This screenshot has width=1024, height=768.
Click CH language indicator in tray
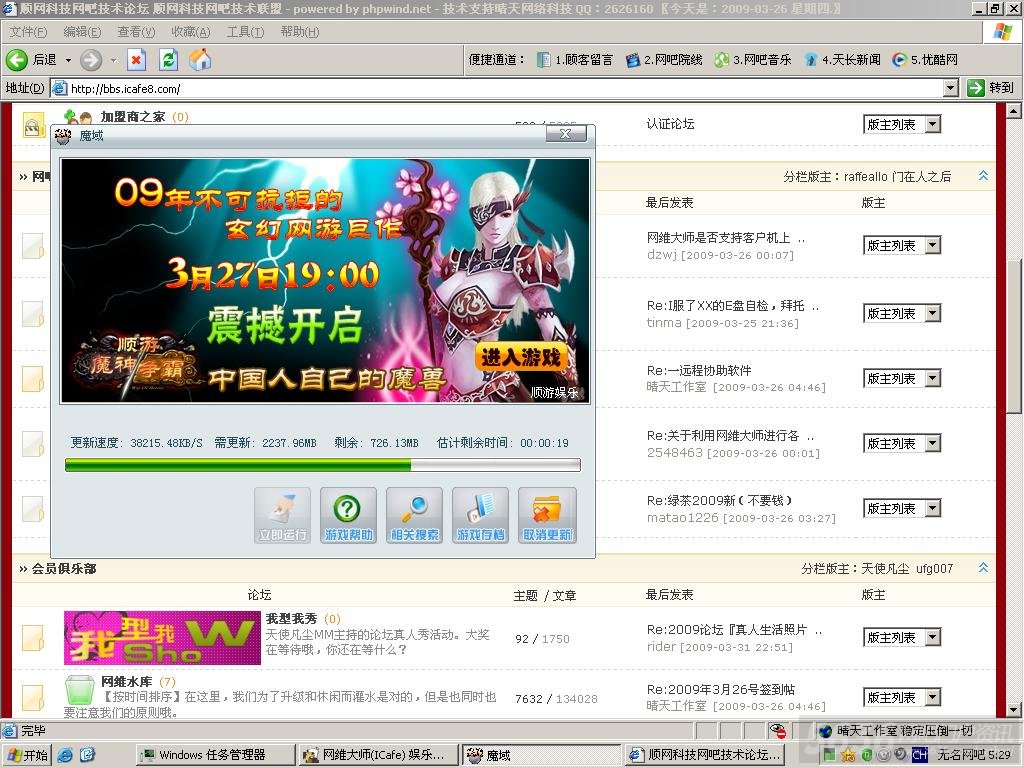point(920,755)
